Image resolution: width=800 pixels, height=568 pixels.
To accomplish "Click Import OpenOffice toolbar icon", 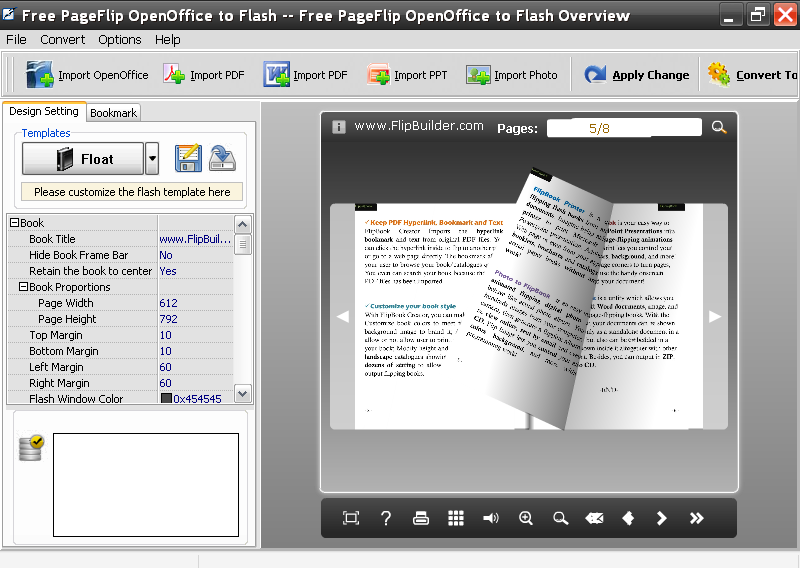I will pyautogui.click(x=40, y=75).
